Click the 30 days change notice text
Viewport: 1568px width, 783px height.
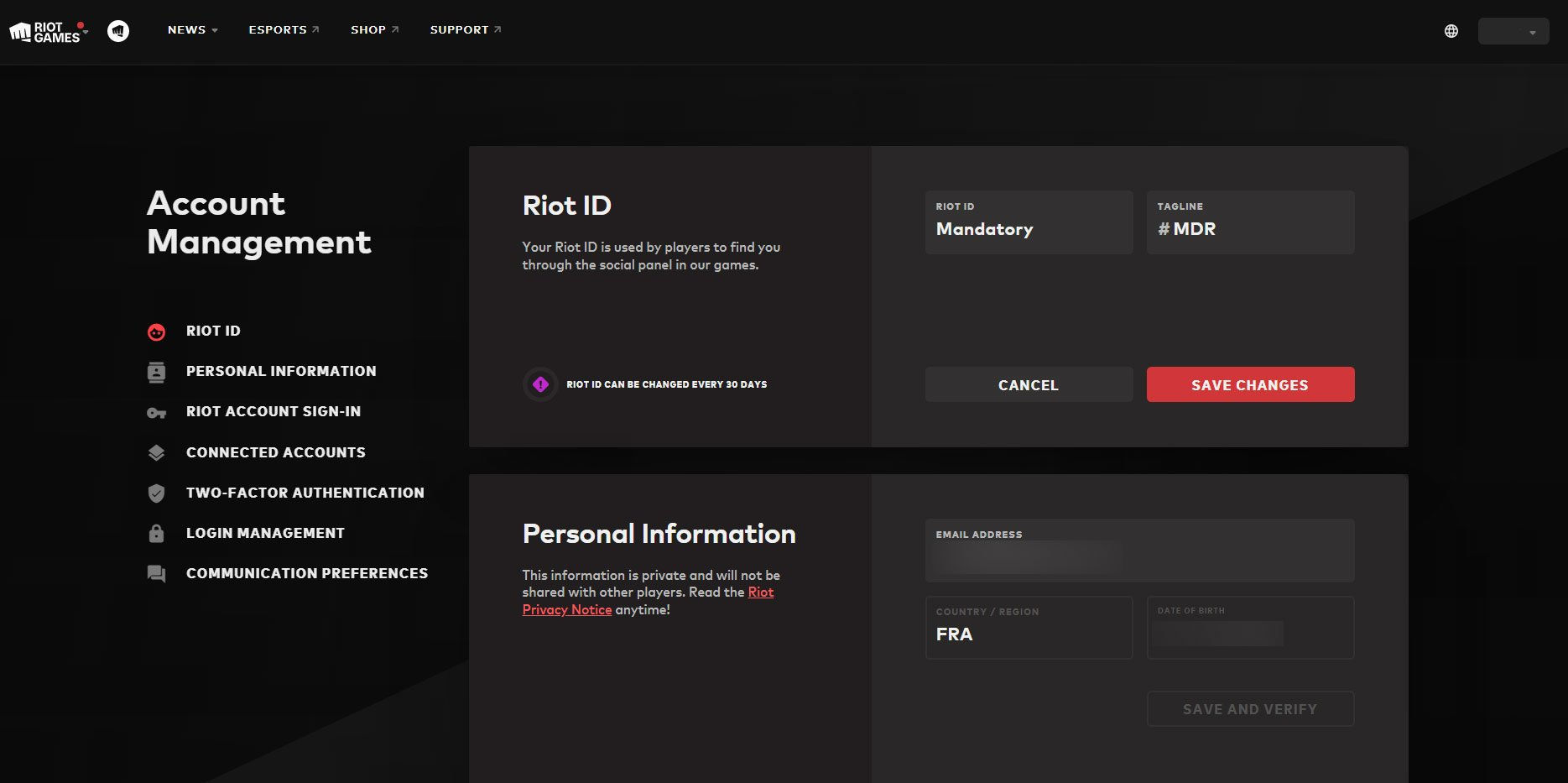(x=667, y=384)
